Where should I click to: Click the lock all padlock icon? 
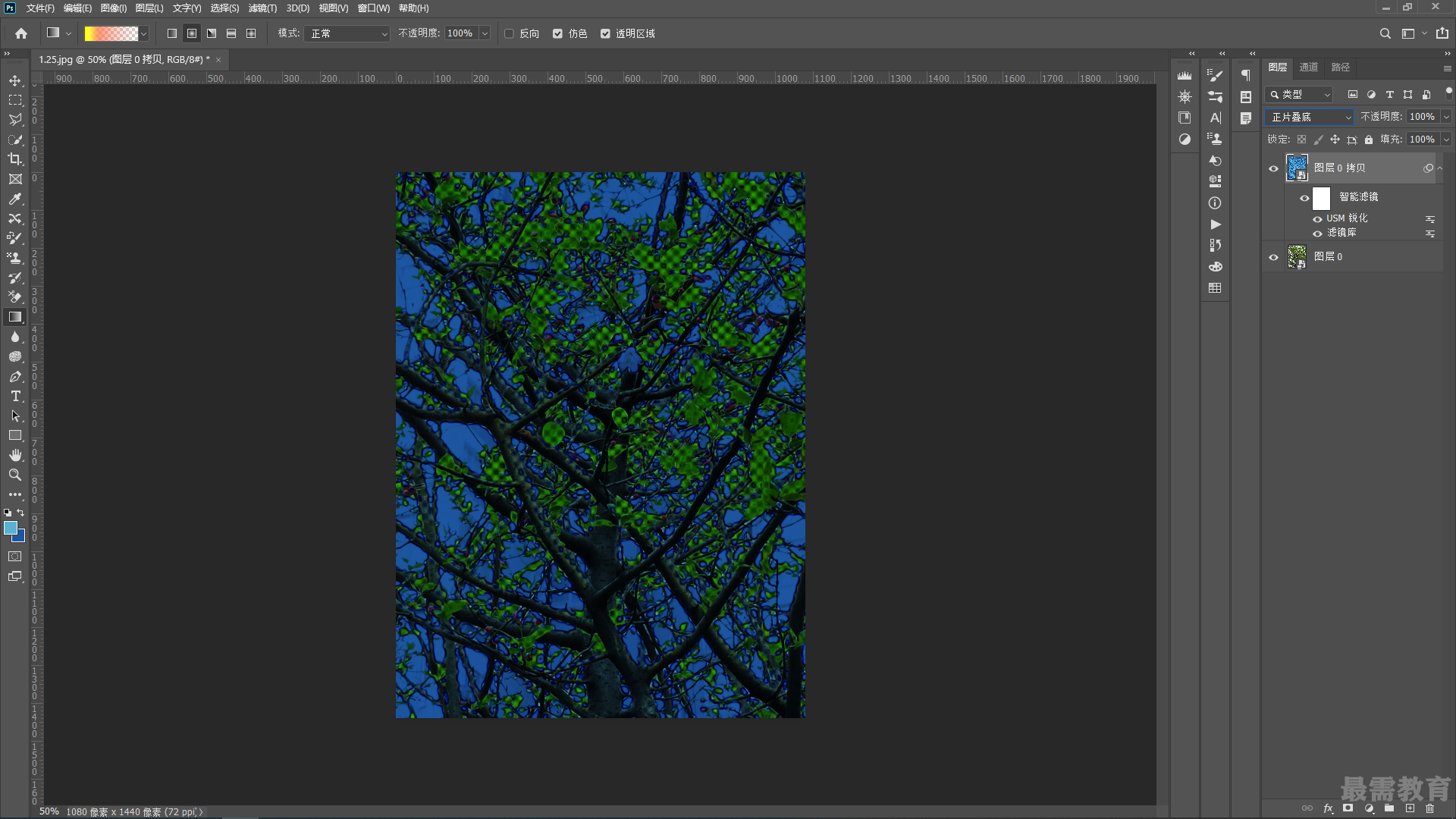1369,140
